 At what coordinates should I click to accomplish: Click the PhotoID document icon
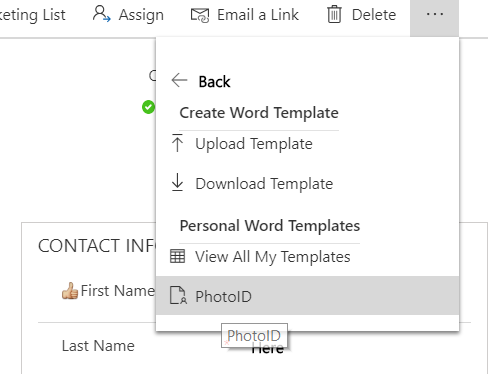178,295
